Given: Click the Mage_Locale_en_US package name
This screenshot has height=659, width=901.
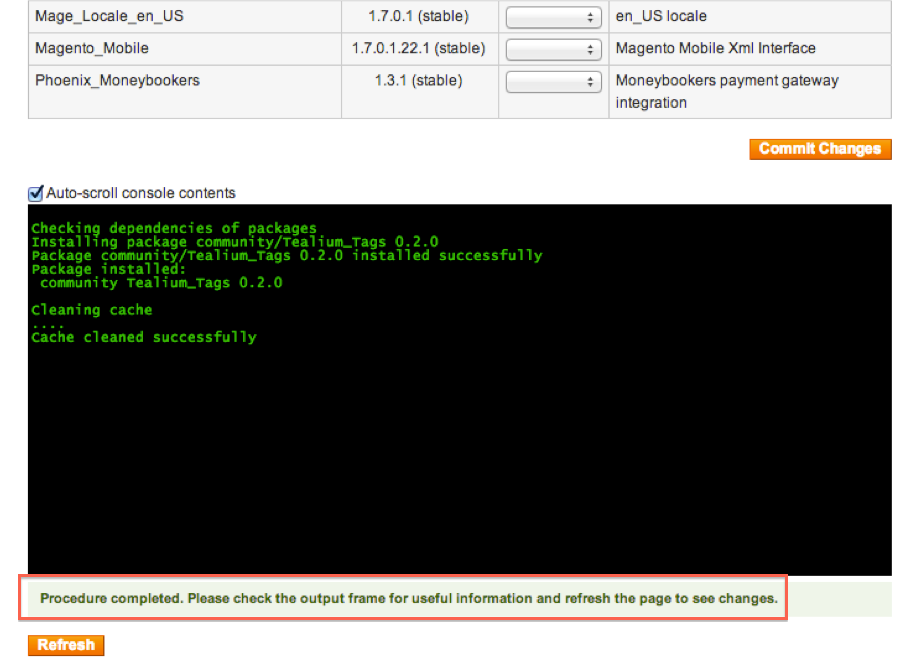Looking at the screenshot, I should [109, 17].
